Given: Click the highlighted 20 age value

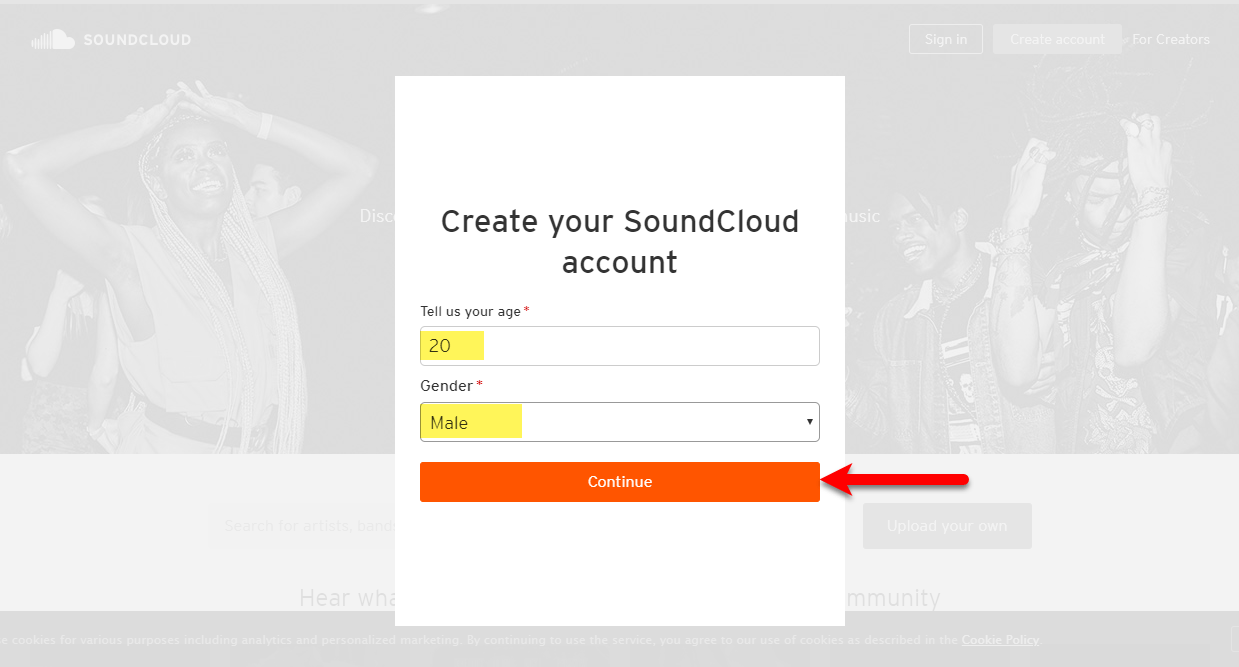Looking at the screenshot, I should (x=452, y=346).
